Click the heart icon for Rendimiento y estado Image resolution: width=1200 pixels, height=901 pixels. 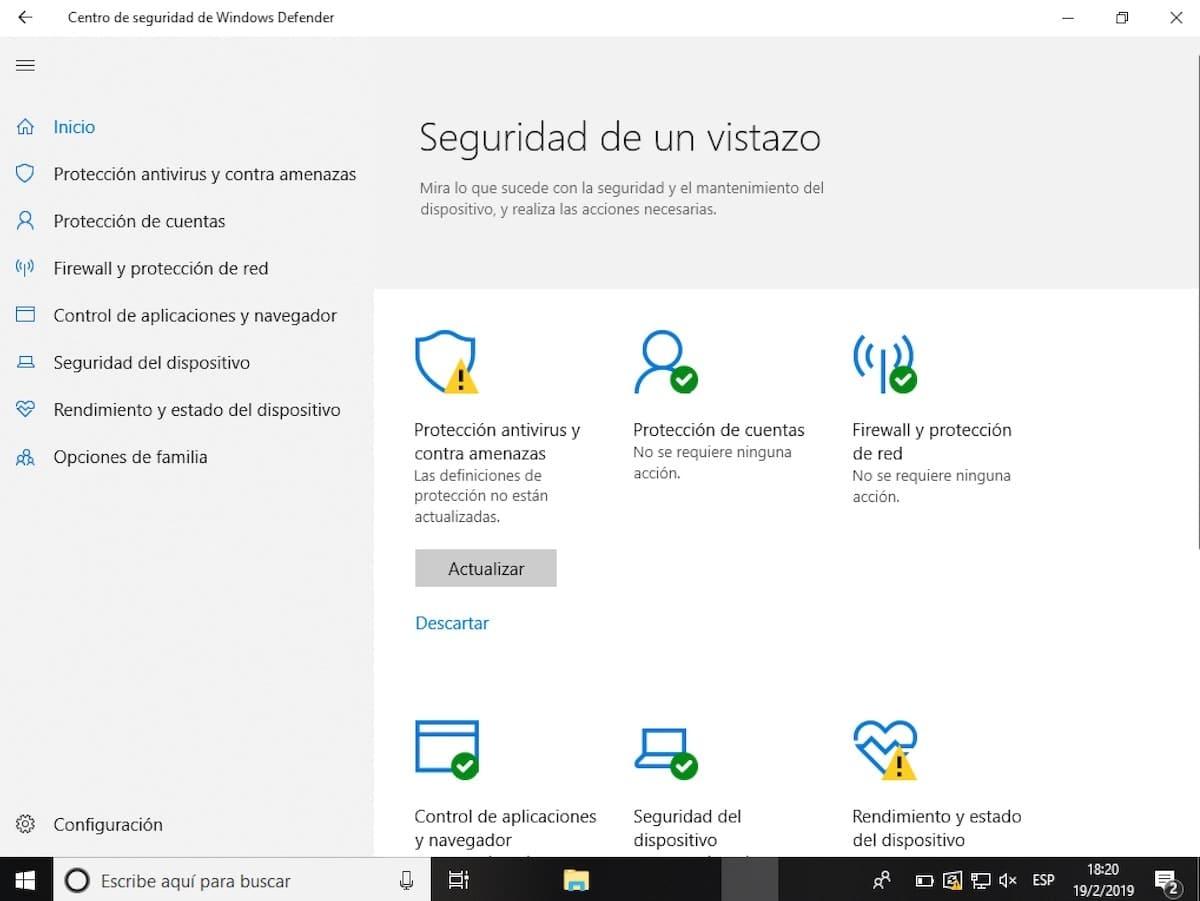pyautogui.click(x=25, y=409)
